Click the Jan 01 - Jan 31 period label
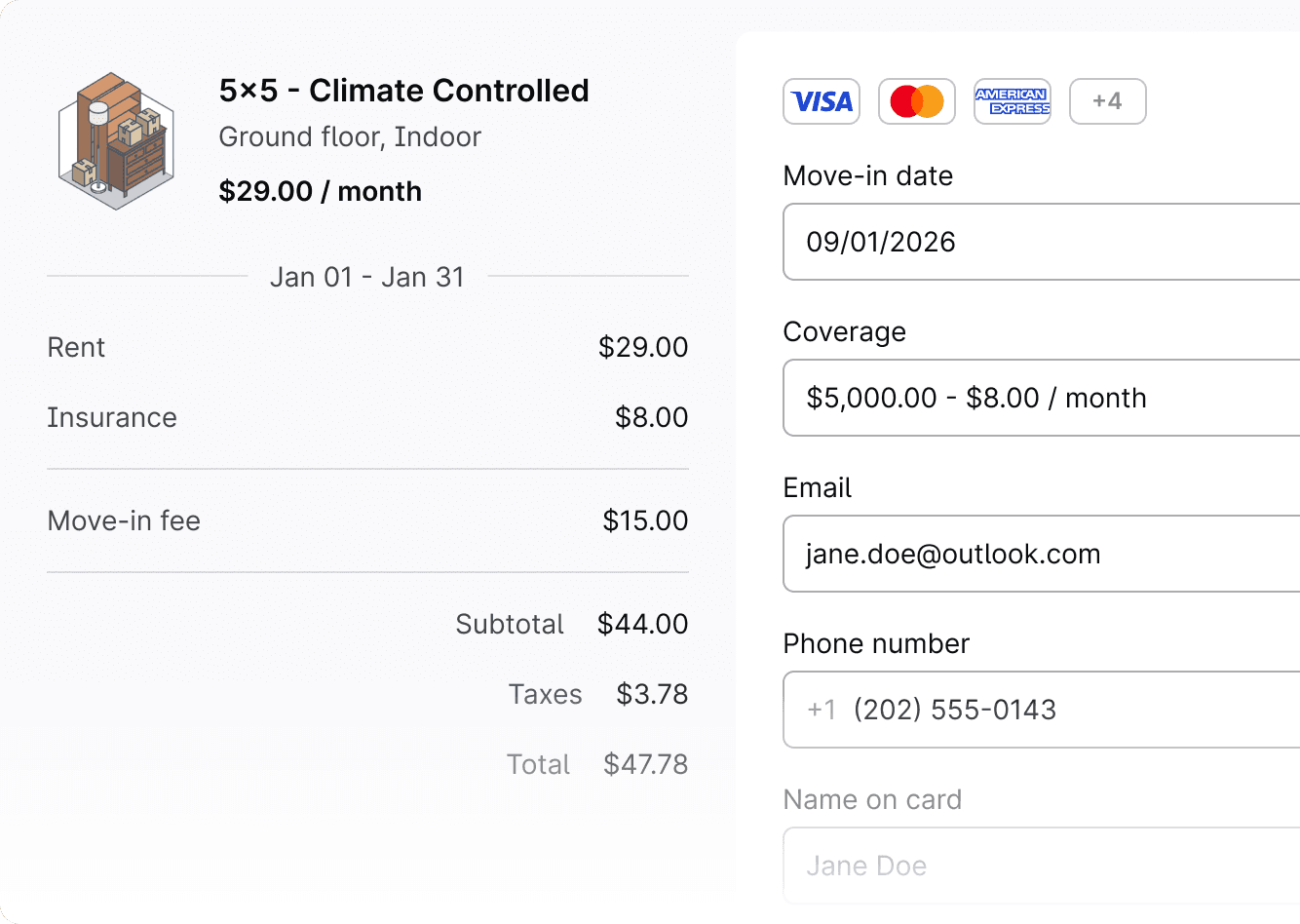The height and width of the screenshot is (924, 1300). click(367, 277)
